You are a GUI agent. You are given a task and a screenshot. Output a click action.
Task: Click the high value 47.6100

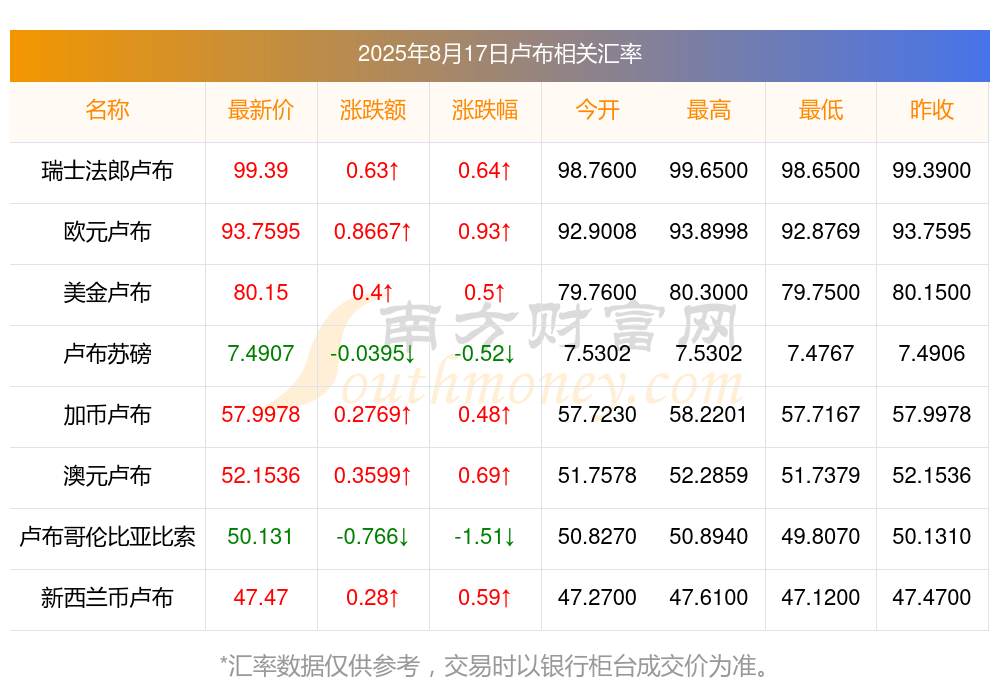709,598
